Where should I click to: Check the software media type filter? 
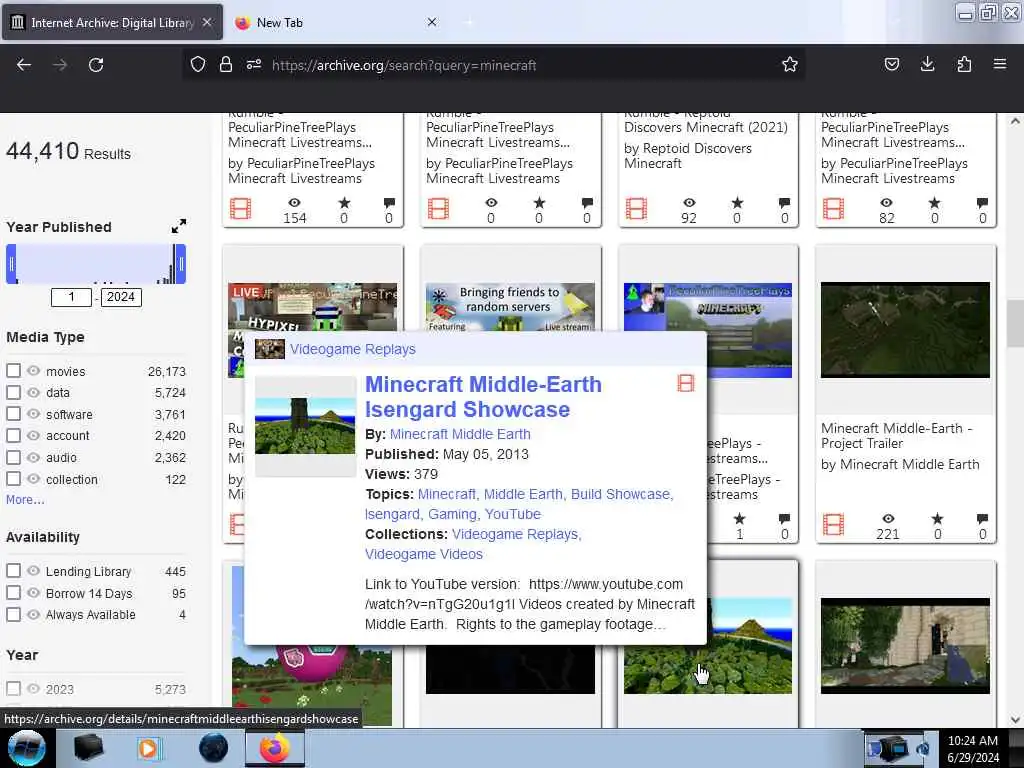click(13, 414)
